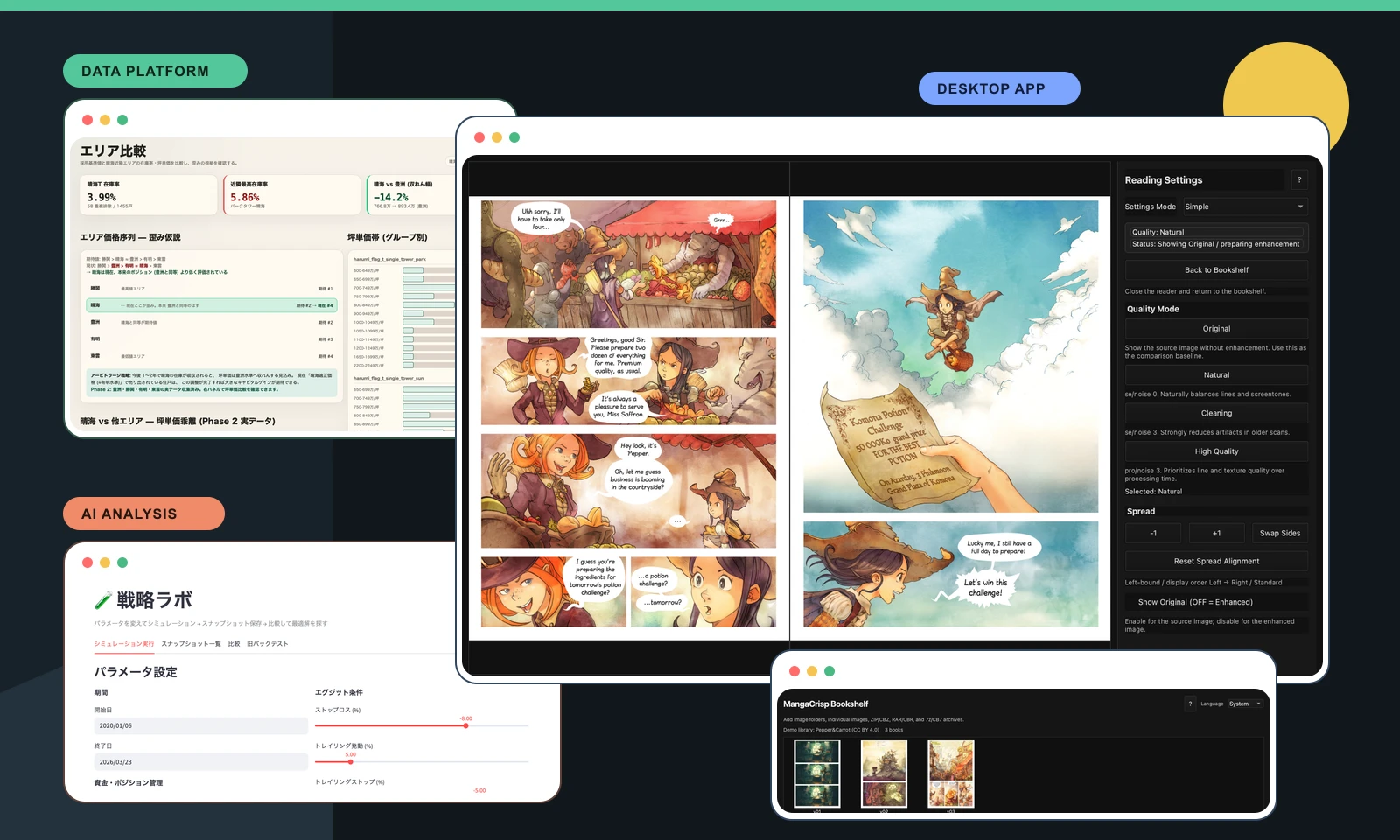Image resolution: width=1400 pixels, height=840 pixels.
Task: Click the DATA PLATFORM pill label
Action: point(155,71)
